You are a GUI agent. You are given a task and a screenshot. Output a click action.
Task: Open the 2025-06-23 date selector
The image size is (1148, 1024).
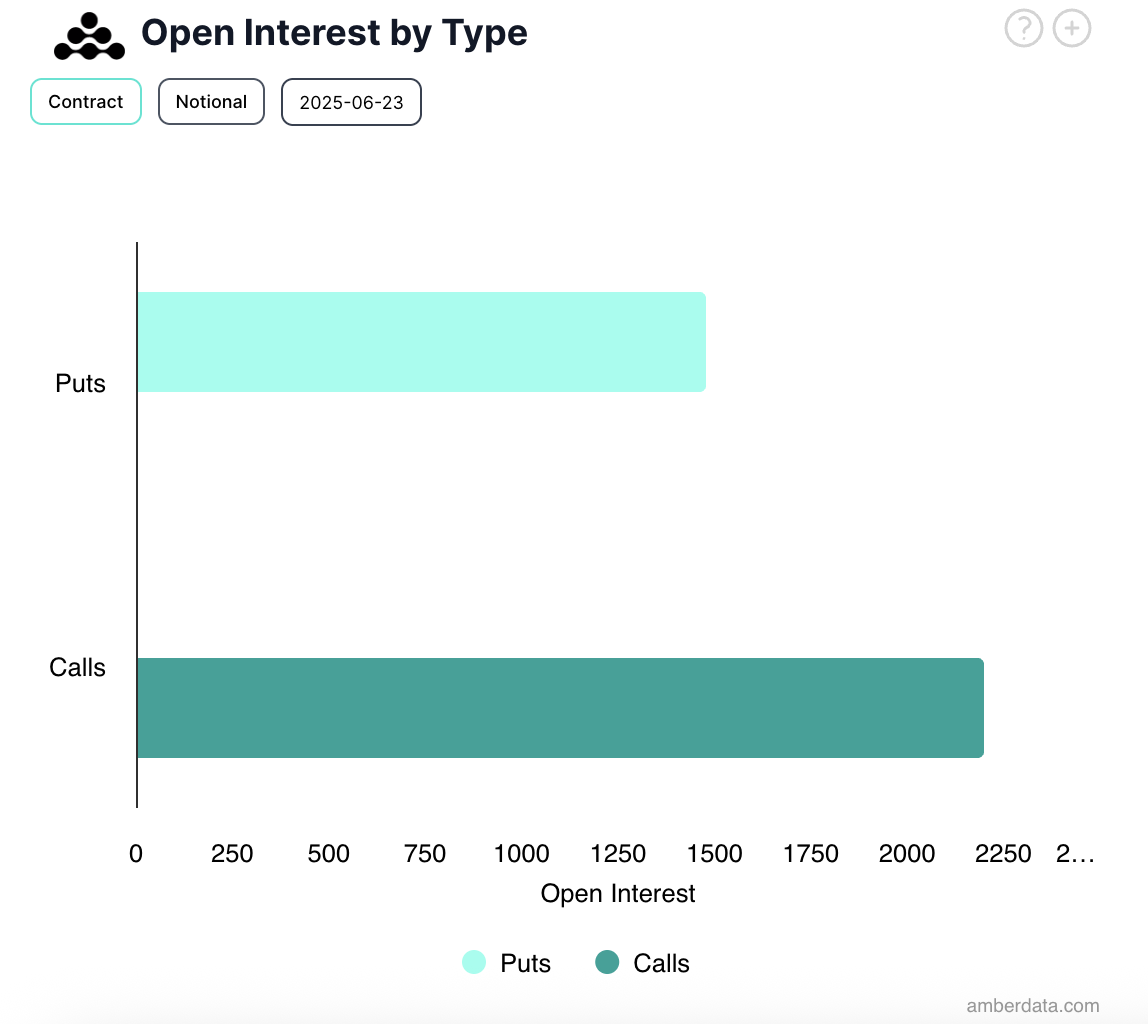[351, 101]
